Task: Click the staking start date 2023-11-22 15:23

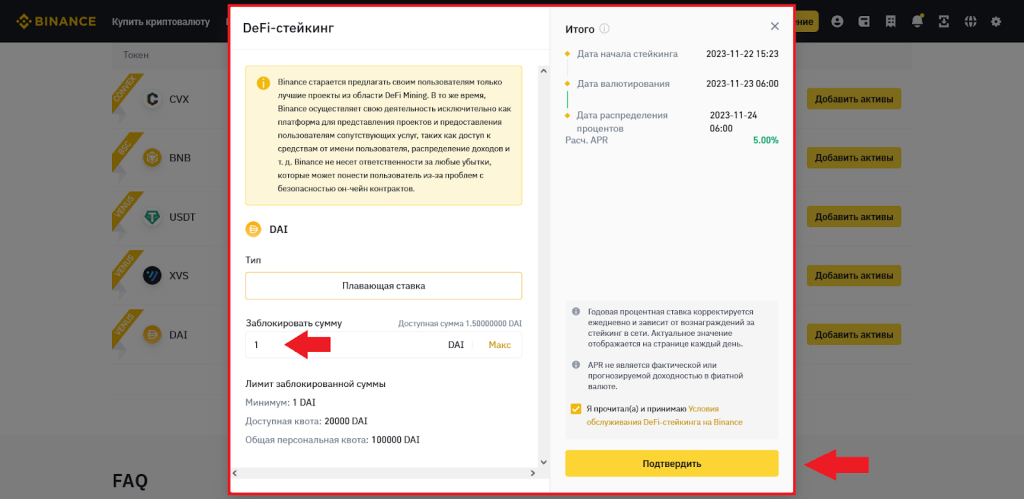Action: (x=742, y=54)
